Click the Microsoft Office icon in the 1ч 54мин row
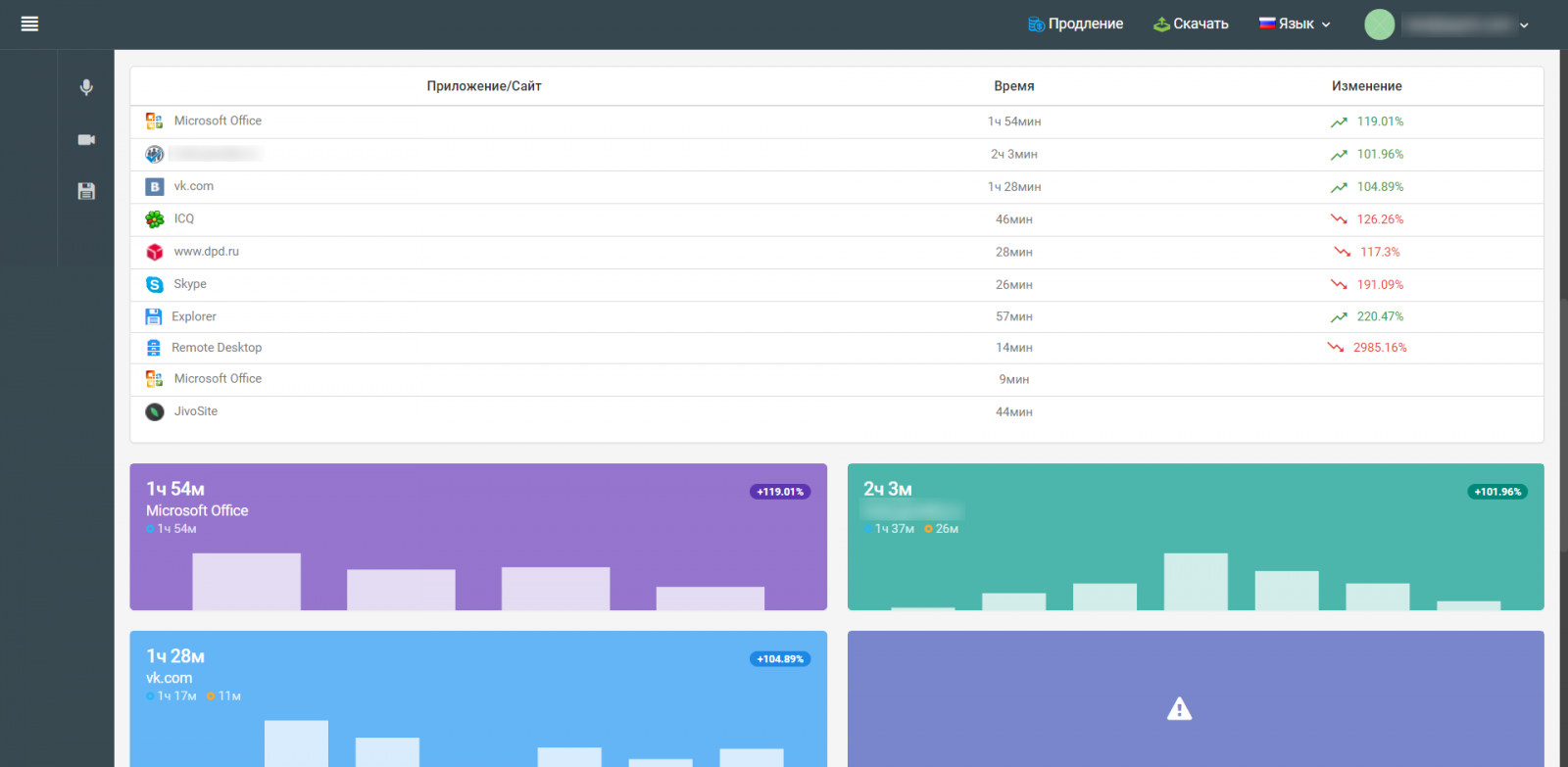 154,120
